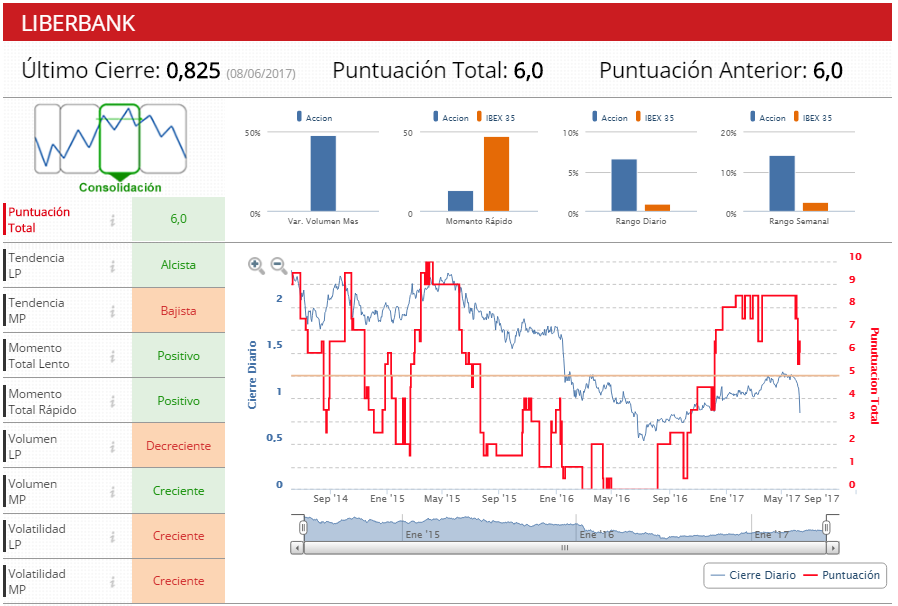Screen dimensions: 898x606
Task: Click Creciente value for Volatilidad MP
Action: click(178, 581)
